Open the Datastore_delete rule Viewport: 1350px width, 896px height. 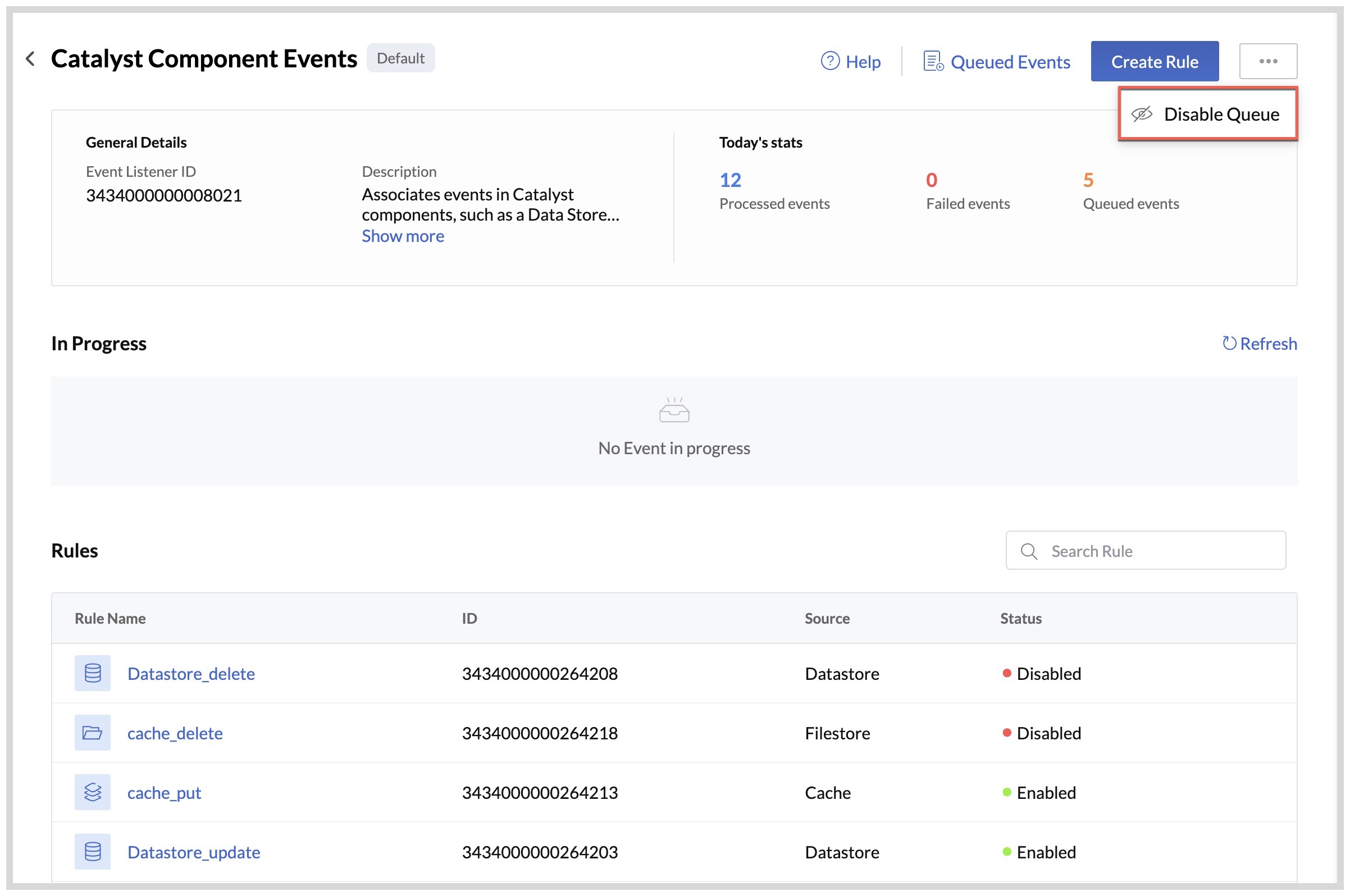click(191, 673)
